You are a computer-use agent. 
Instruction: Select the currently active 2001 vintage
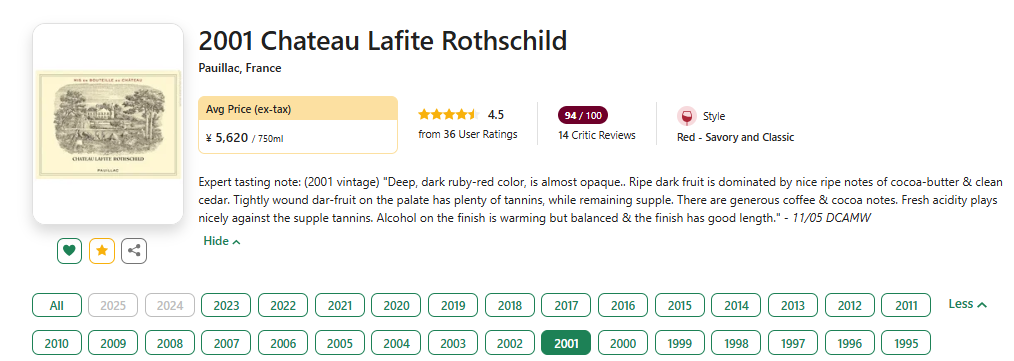pyautogui.click(x=566, y=343)
